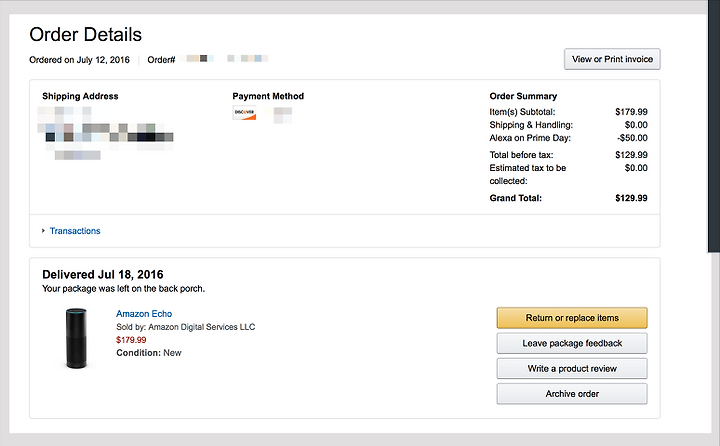The width and height of the screenshot is (720, 446).
Task: Click the $179.99 subtotal value in Order Summary
Action: pyautogui.click(x=631, y=112)
